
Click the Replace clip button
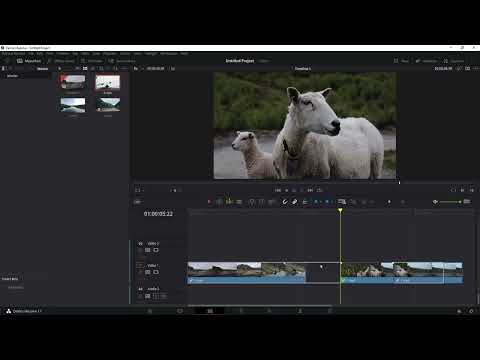point(272,202)
